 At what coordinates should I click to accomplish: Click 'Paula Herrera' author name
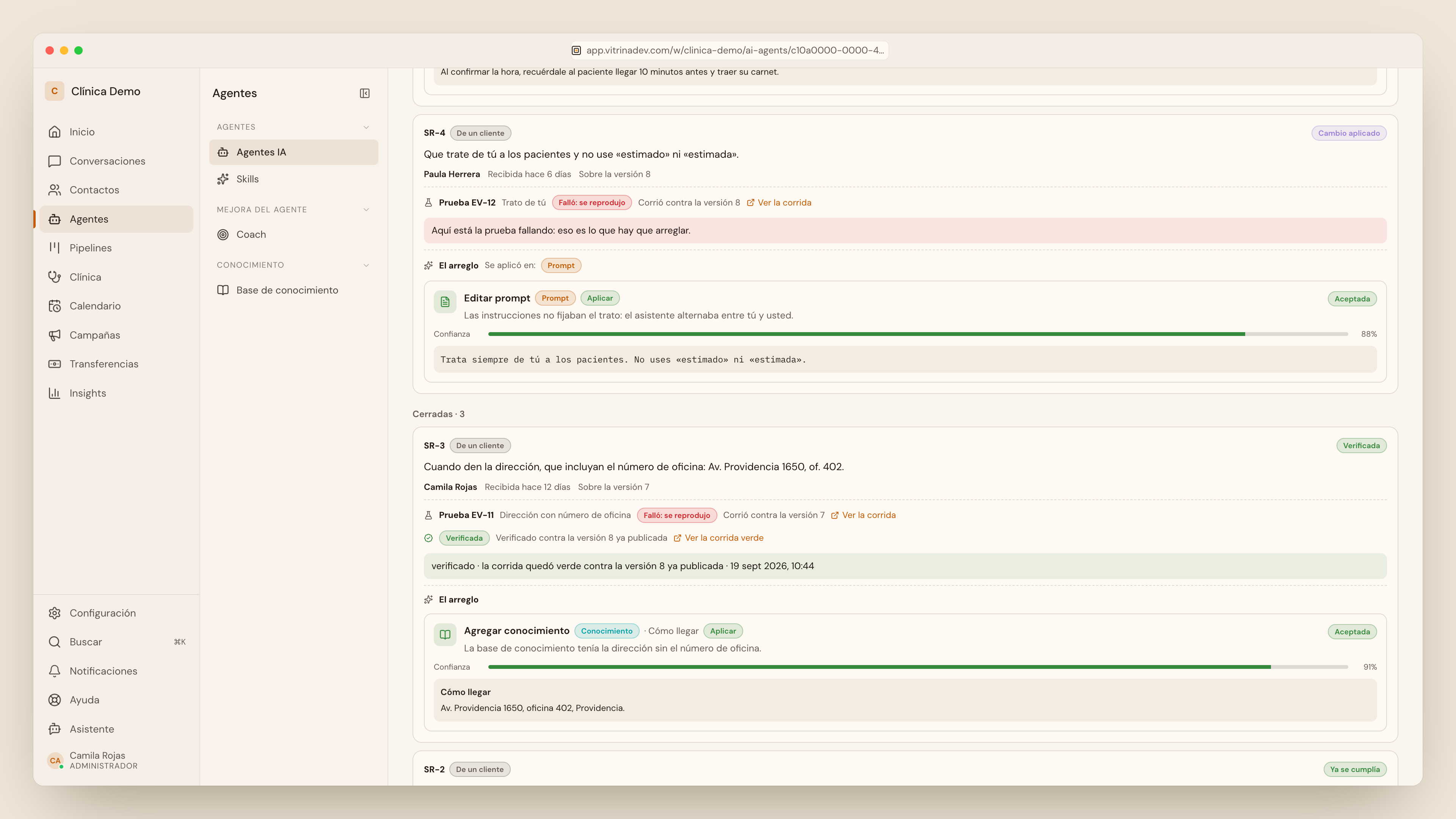pos(452,174)
